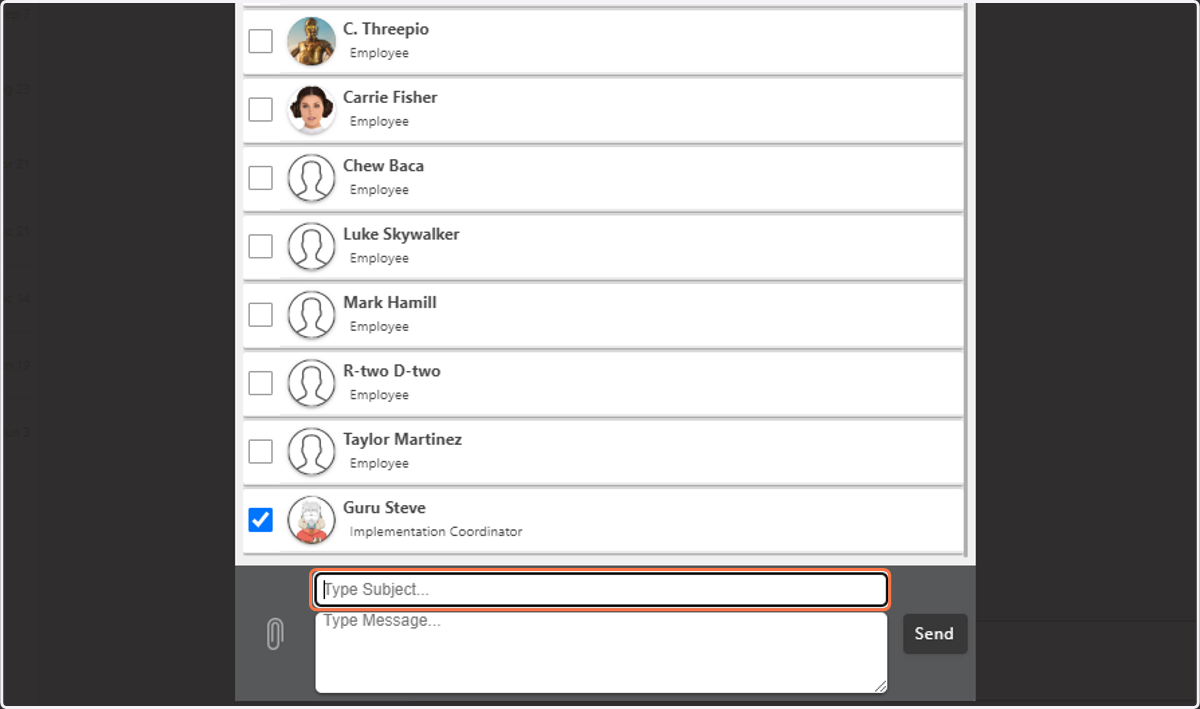
Task: Open C. Threepio's avatar picture
Action: pyautogui.click(x=311, y=41)
